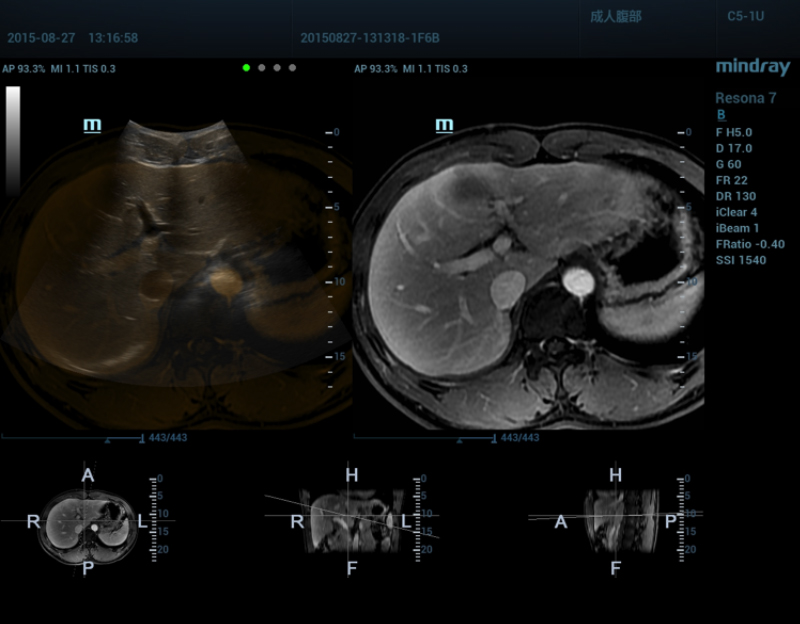The height and width of the screenshot is (624, 800).
Task: Click the mindray logo
Action: 752,68
